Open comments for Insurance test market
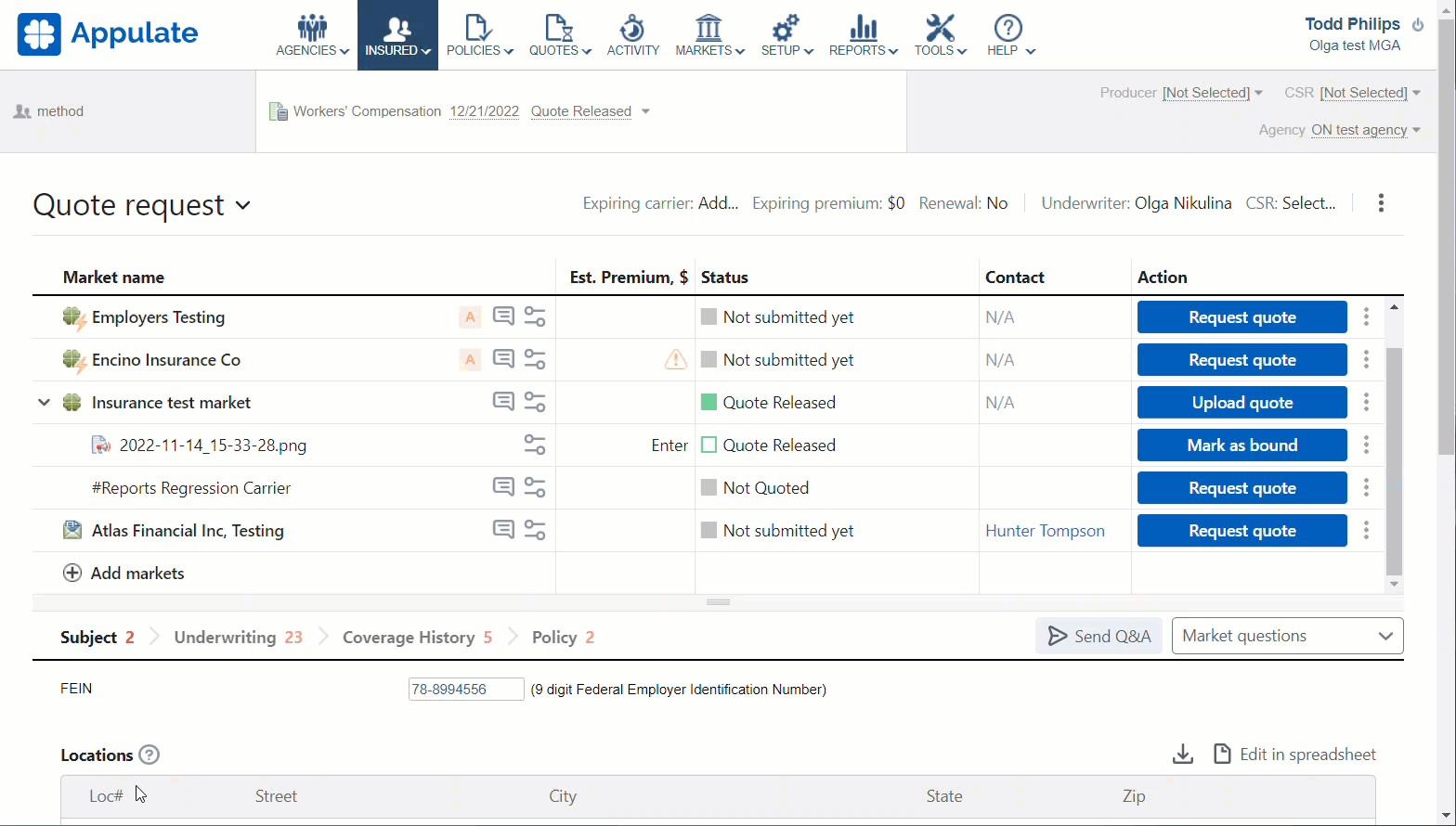This screenshot has height=826, width=1456. click(503, 402)
